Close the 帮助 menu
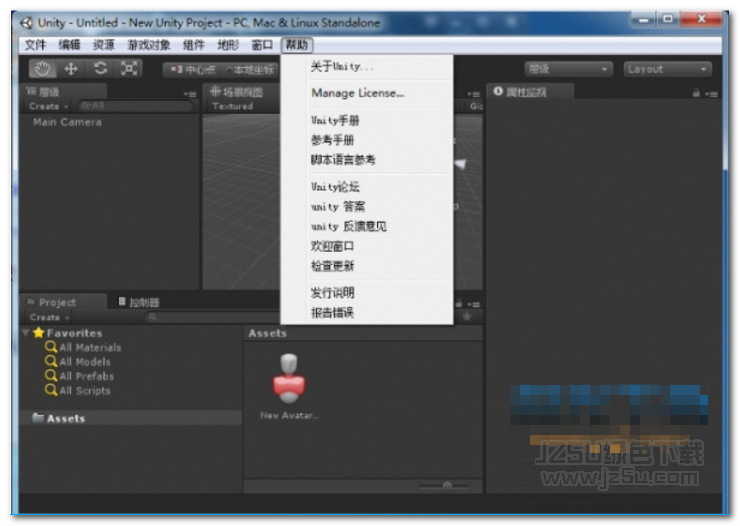 tap(297, 45)
